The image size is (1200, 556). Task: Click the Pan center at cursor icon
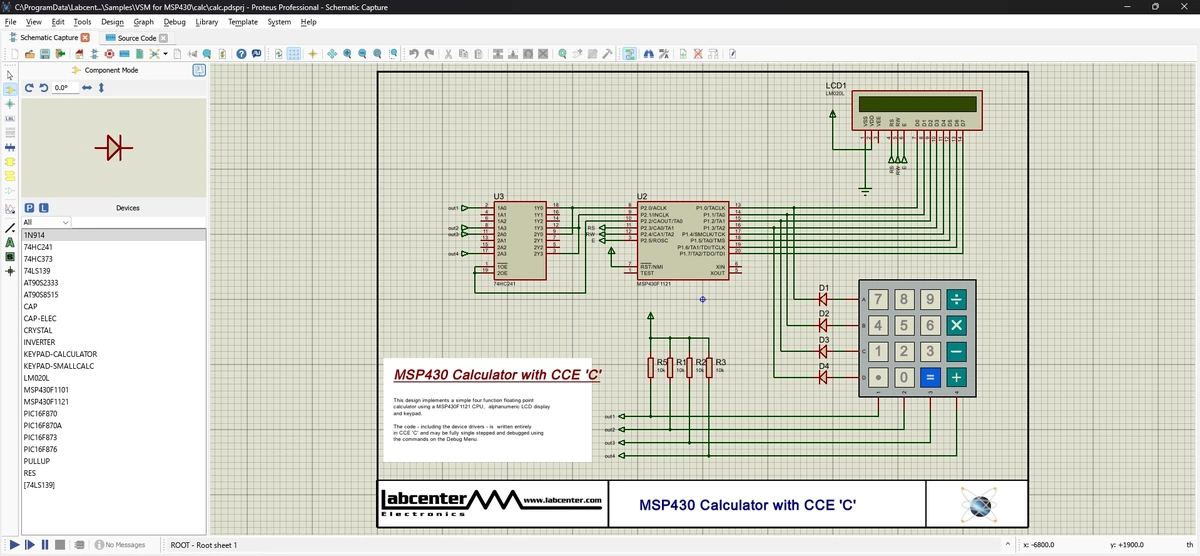coord(332,53)
